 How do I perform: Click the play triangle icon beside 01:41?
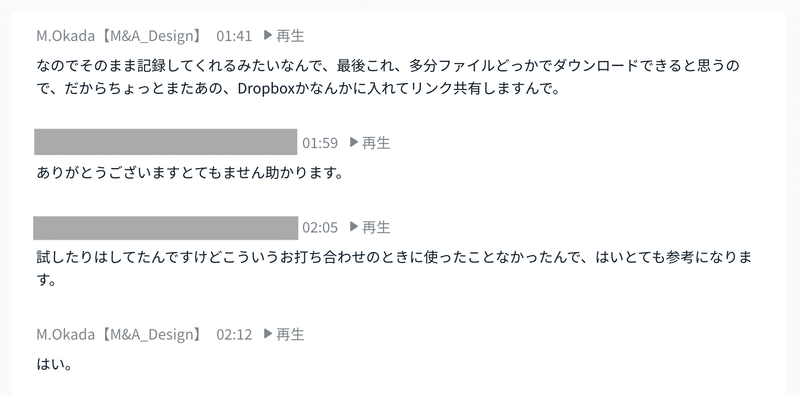268,35
